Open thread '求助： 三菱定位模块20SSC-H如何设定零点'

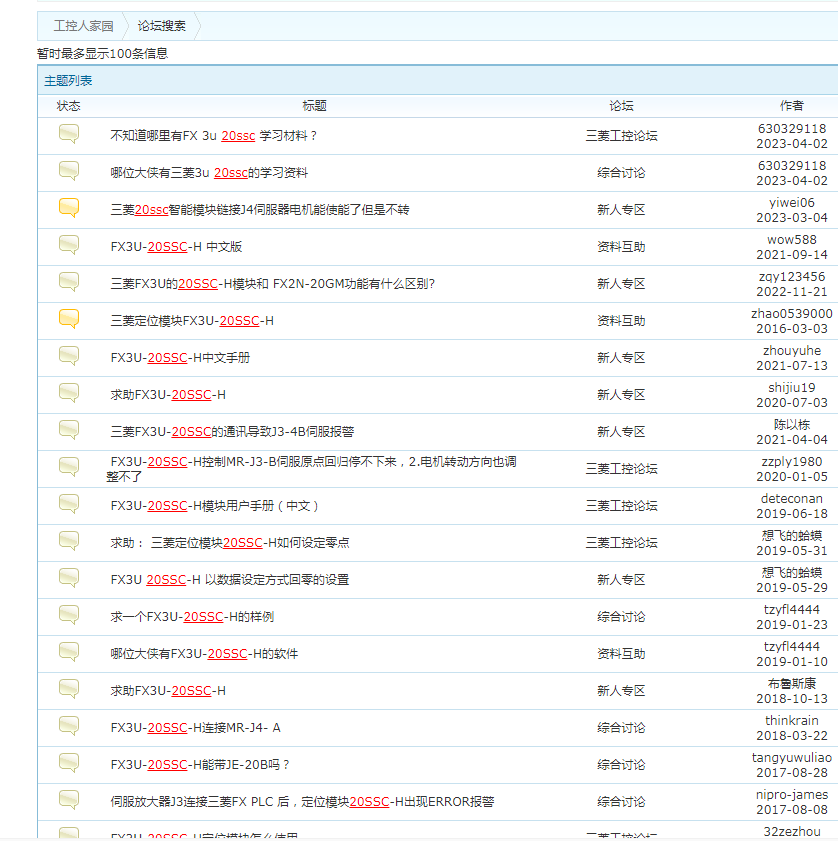pos(230,543)
